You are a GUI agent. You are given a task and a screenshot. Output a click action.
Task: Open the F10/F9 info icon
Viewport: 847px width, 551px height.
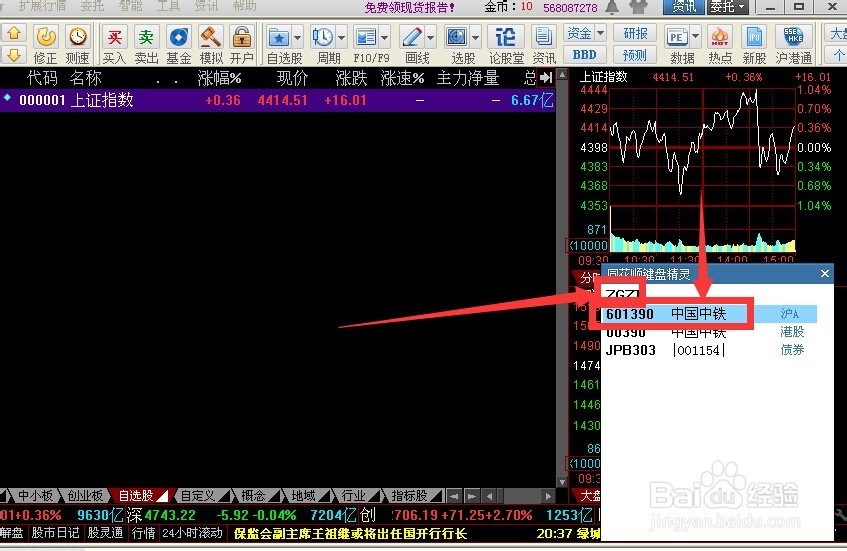pyautogui.click(x=366, y=38)
